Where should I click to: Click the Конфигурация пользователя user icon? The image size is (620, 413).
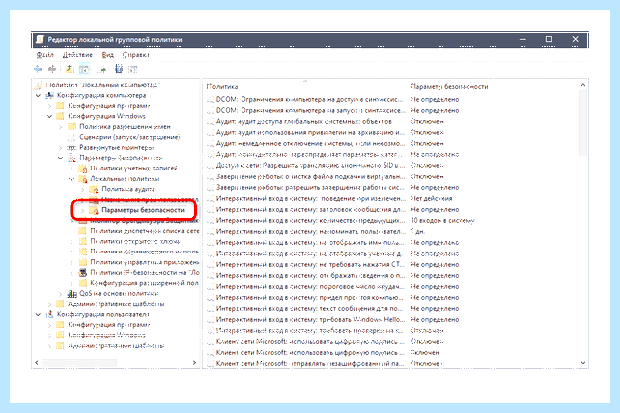49,314
